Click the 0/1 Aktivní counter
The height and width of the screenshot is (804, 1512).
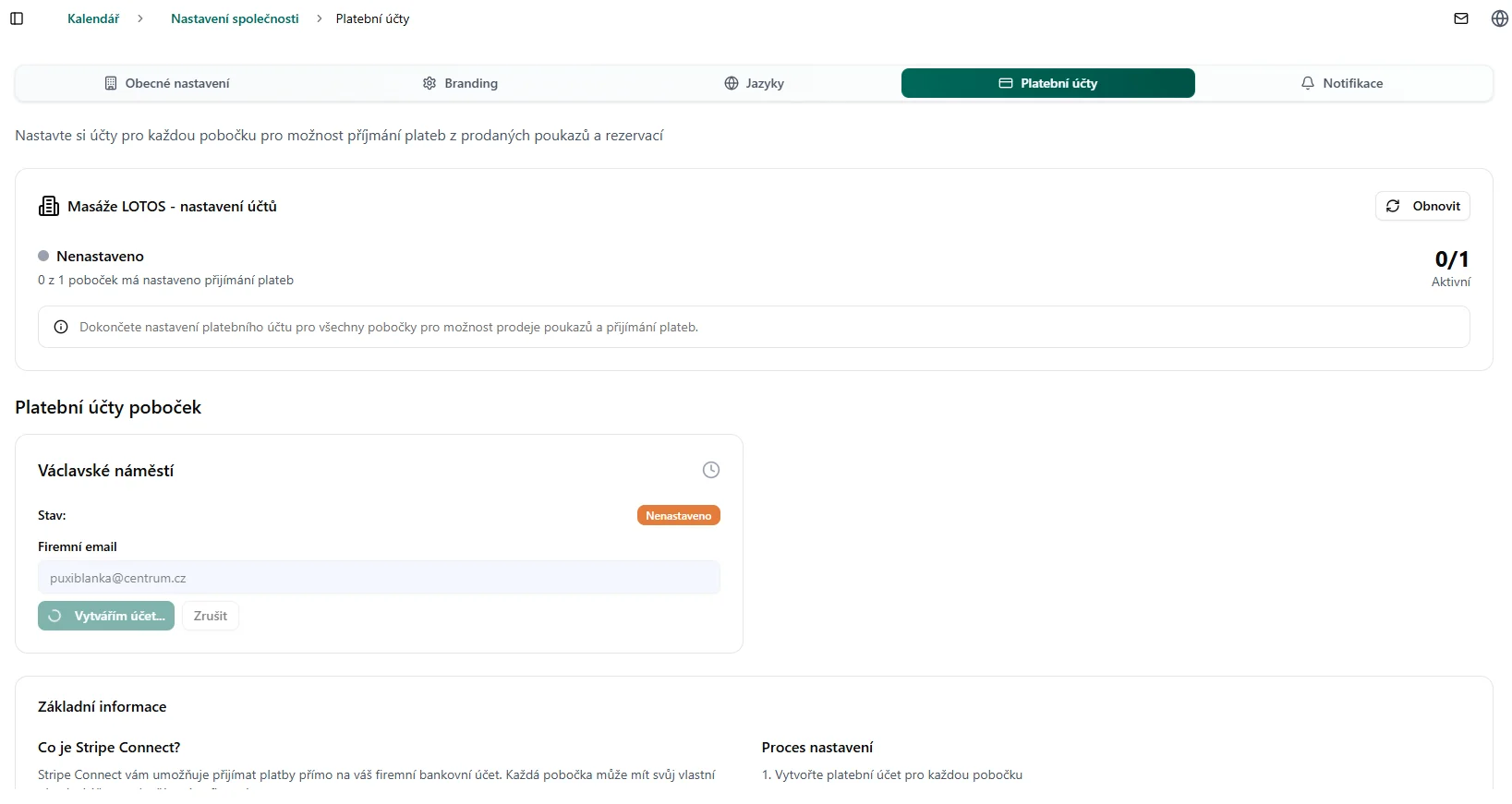tap(1451, 267)
